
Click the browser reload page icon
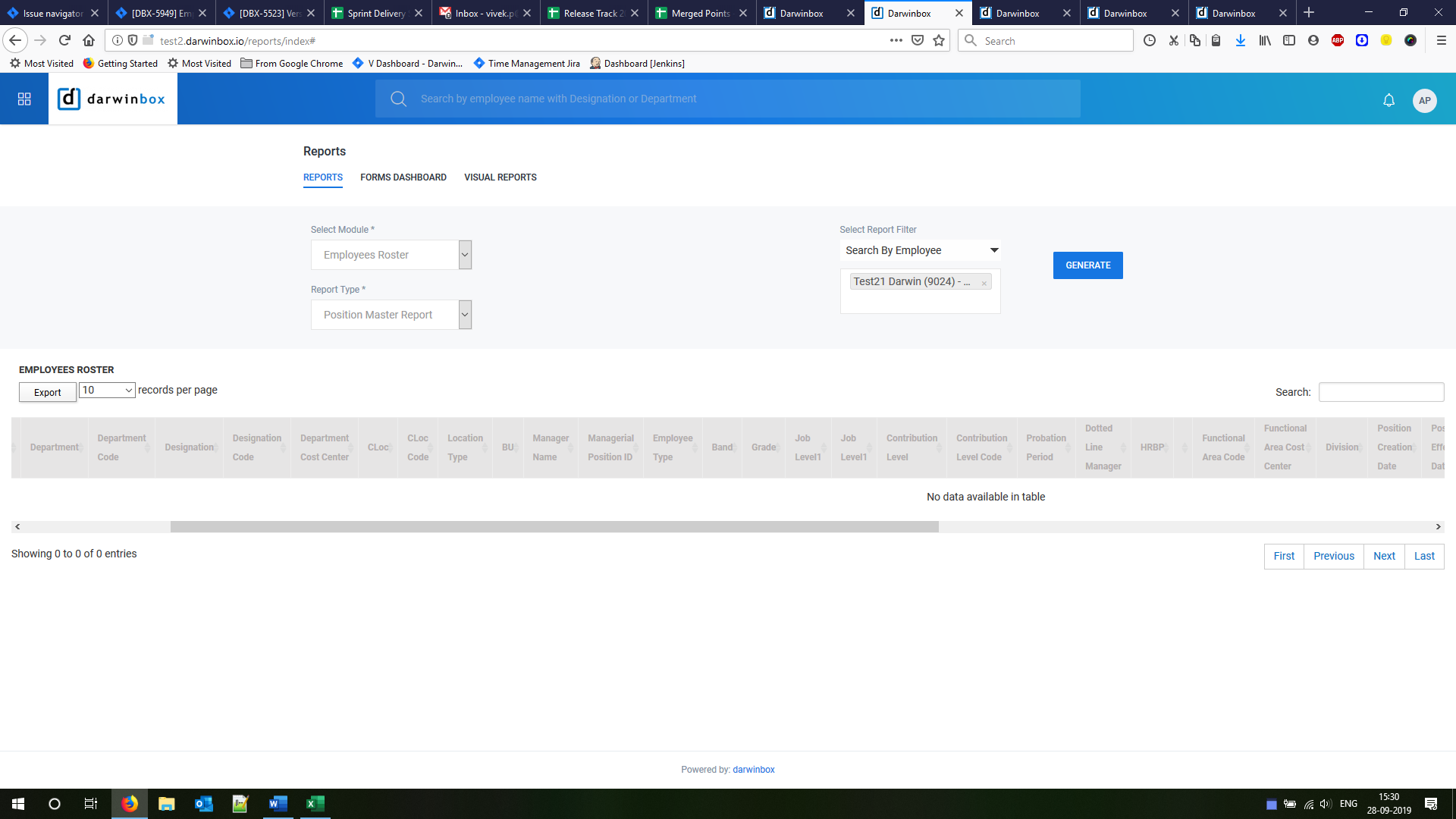point(64,40)
